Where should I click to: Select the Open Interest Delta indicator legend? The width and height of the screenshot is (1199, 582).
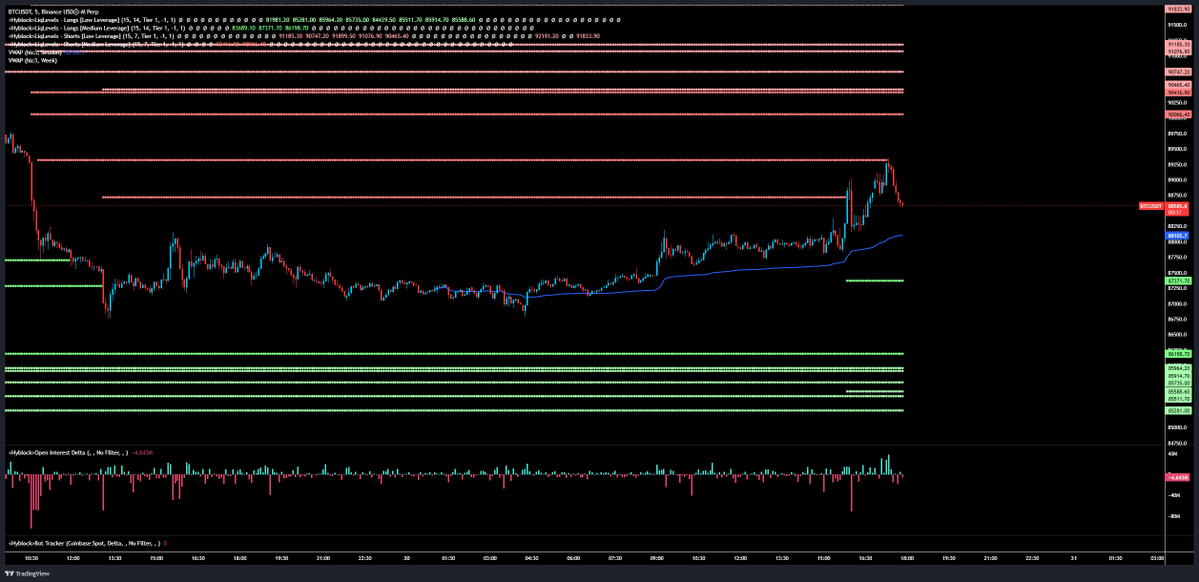point(68,453)
